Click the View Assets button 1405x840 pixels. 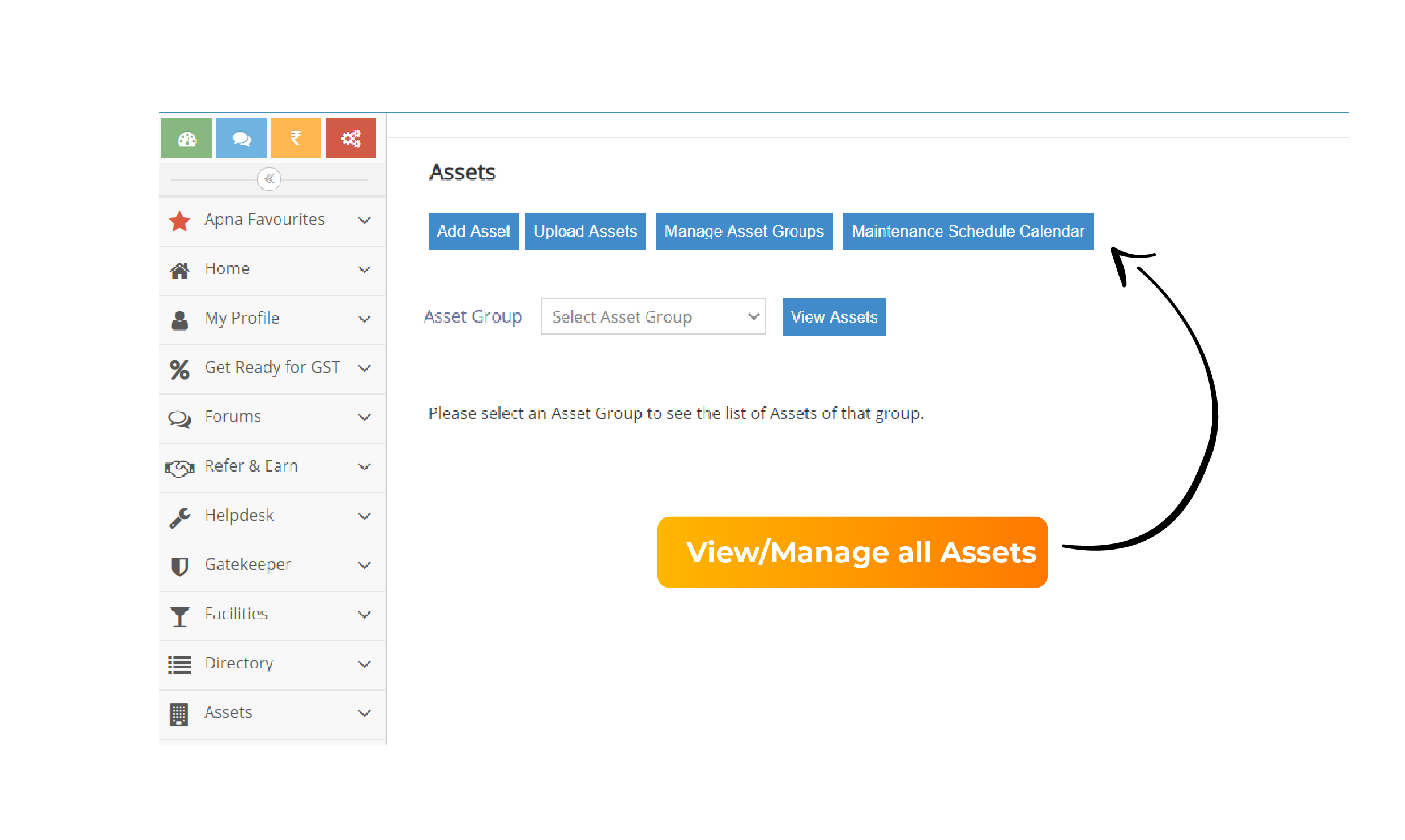pos(834,316)
